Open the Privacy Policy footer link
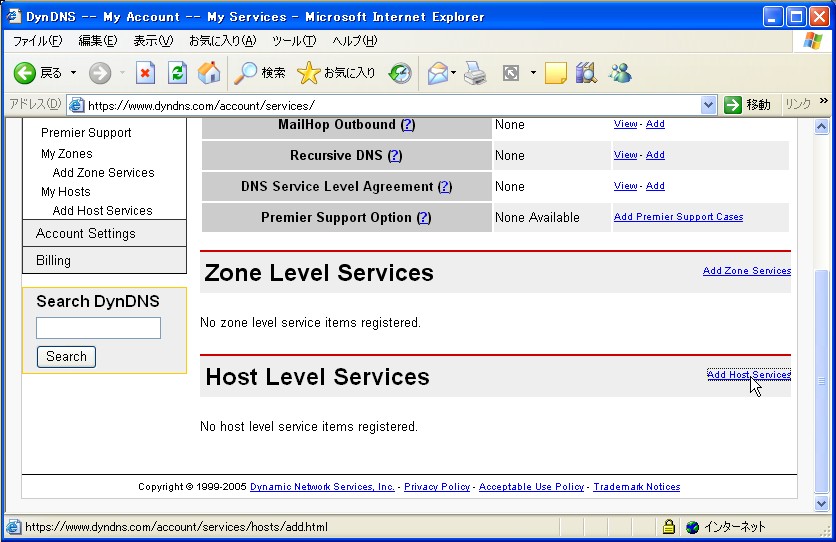Screen dimensions: 836x542 (437, 487)
